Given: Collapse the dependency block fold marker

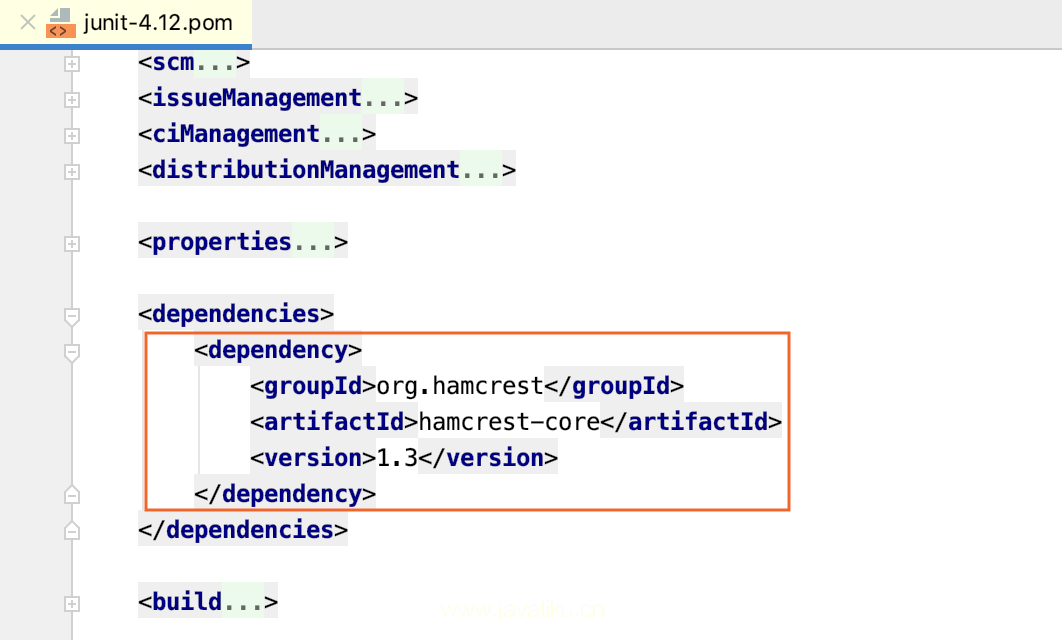Looking at the screenshot, I should click(71, 352).
